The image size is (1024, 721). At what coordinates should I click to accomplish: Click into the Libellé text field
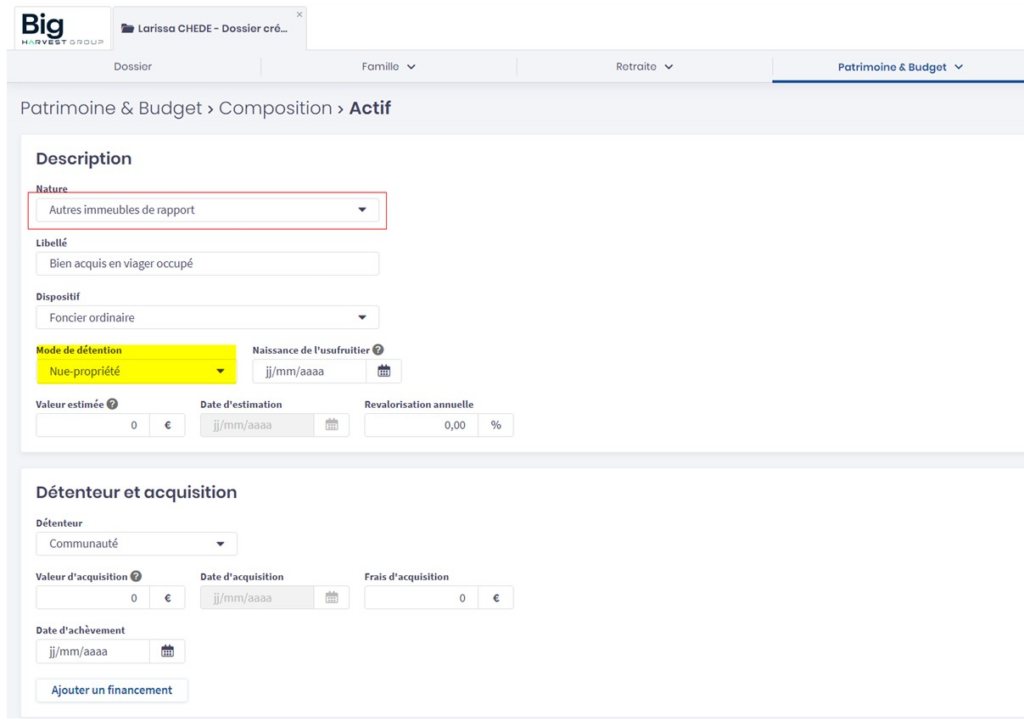coord(207,264)
